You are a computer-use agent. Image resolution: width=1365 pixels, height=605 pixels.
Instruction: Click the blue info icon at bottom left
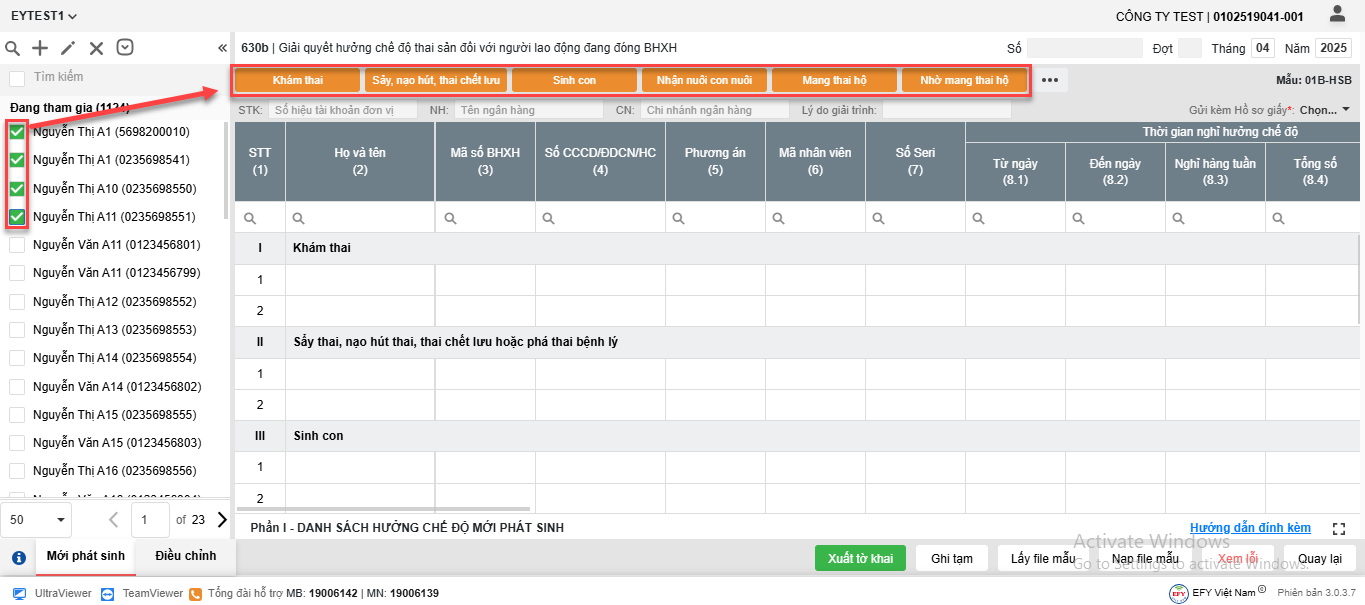click(18, 558)
